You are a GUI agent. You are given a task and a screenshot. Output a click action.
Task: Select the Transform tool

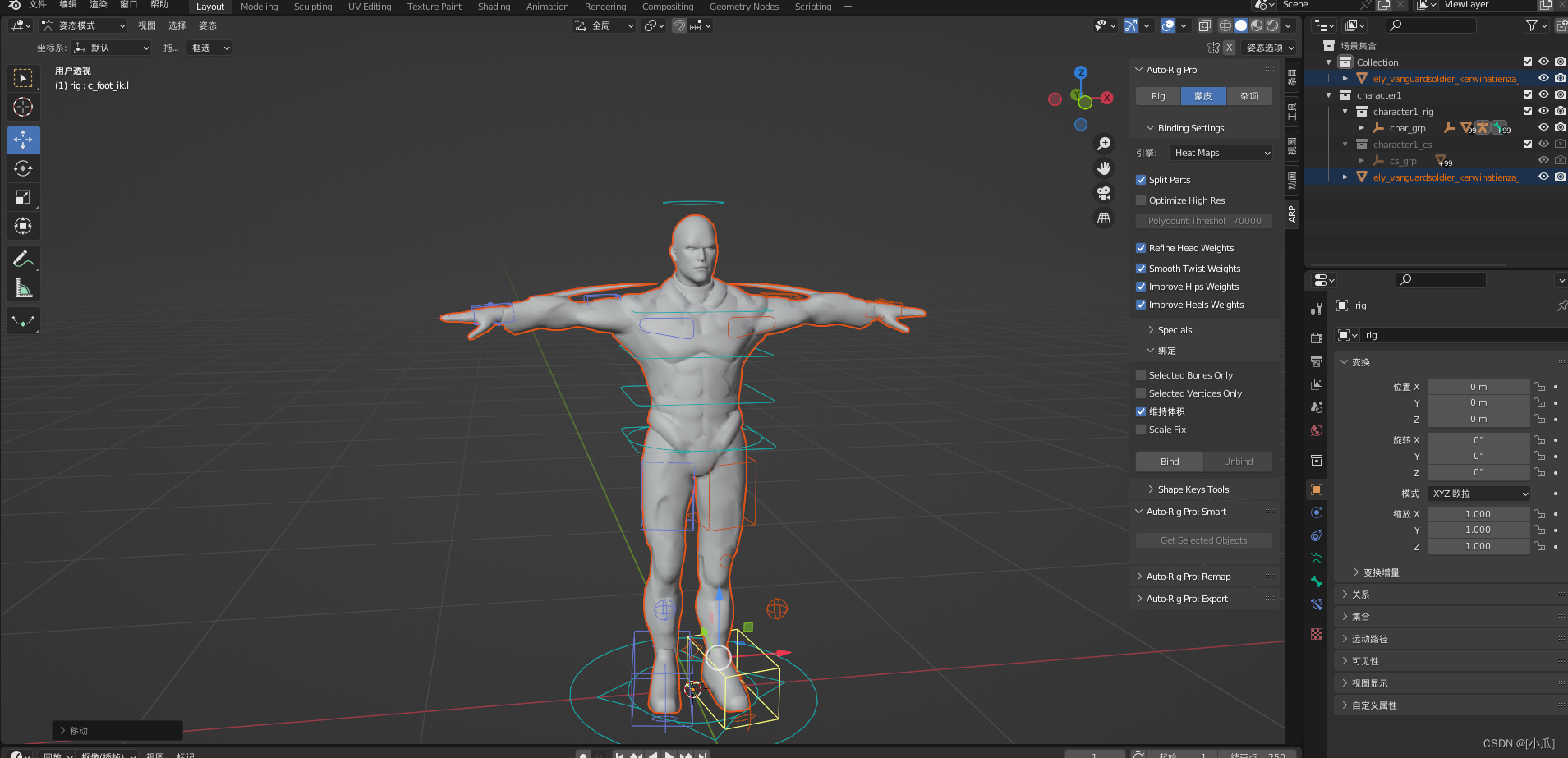pos(23,226)
